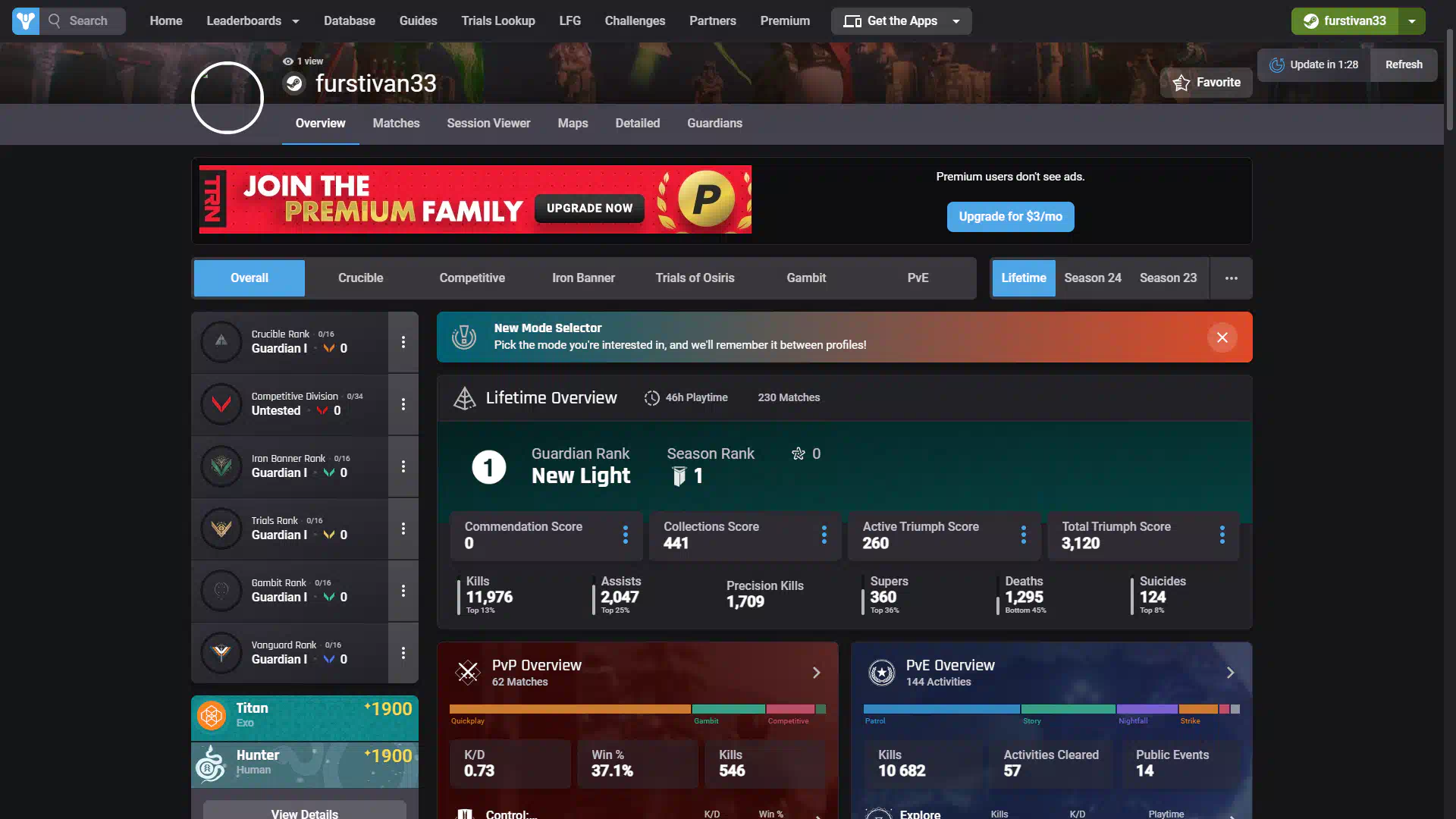The width and height of the screenshot is (1456, 819).
Task: Click the Iron Banner Rank emblem icon
Action: pyautogui.click(x=221, y=466)
